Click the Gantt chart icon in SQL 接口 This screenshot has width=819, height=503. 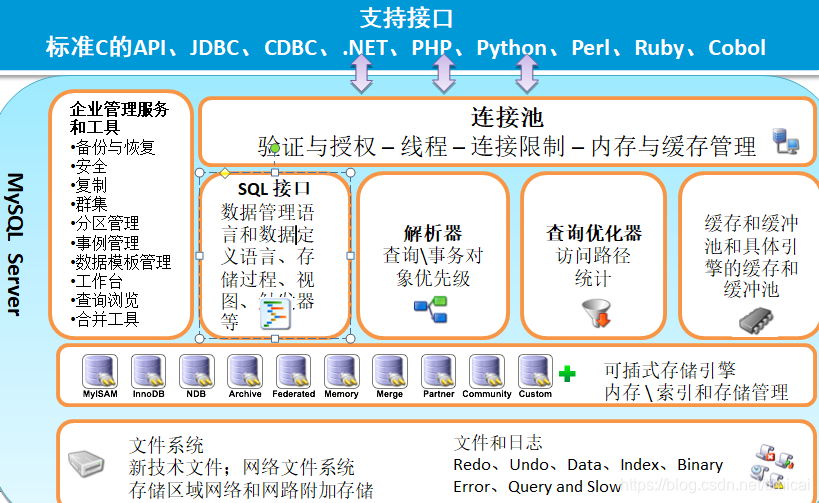275,314
